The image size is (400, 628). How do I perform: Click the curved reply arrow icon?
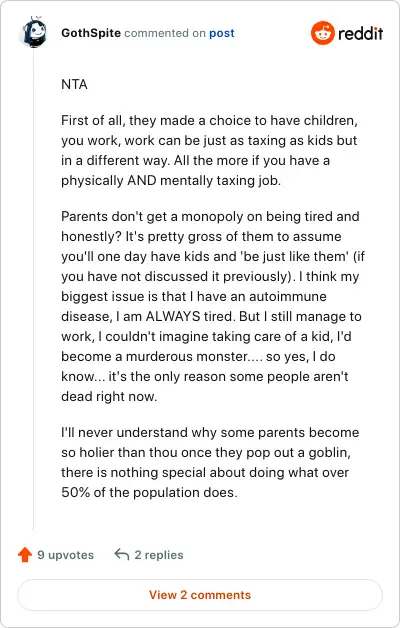tap(122, 555)
